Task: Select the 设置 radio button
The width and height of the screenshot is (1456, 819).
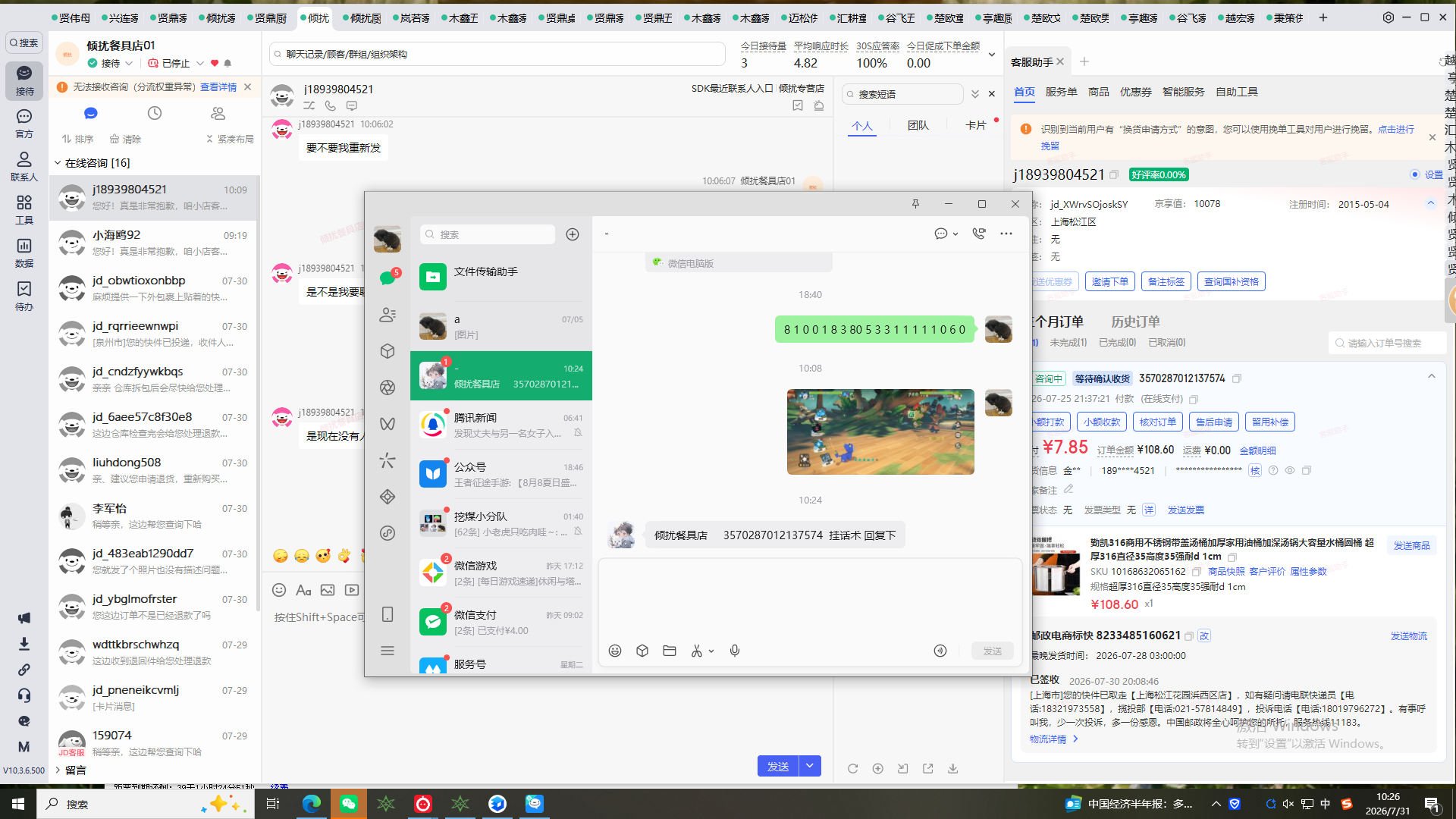Action: point(1415,174)
